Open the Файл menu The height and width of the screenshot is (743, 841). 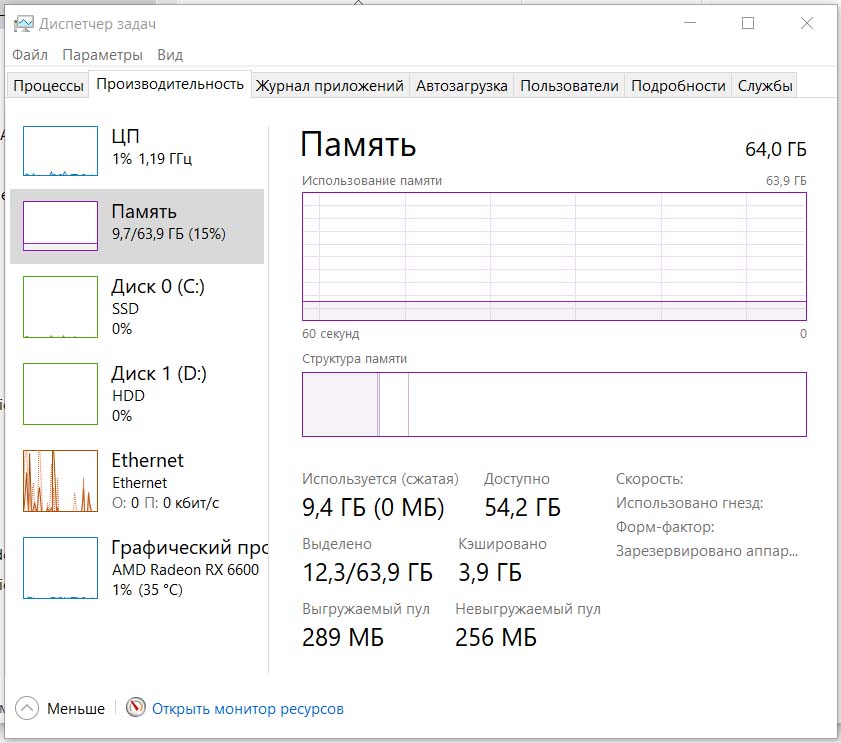(30, 55)
